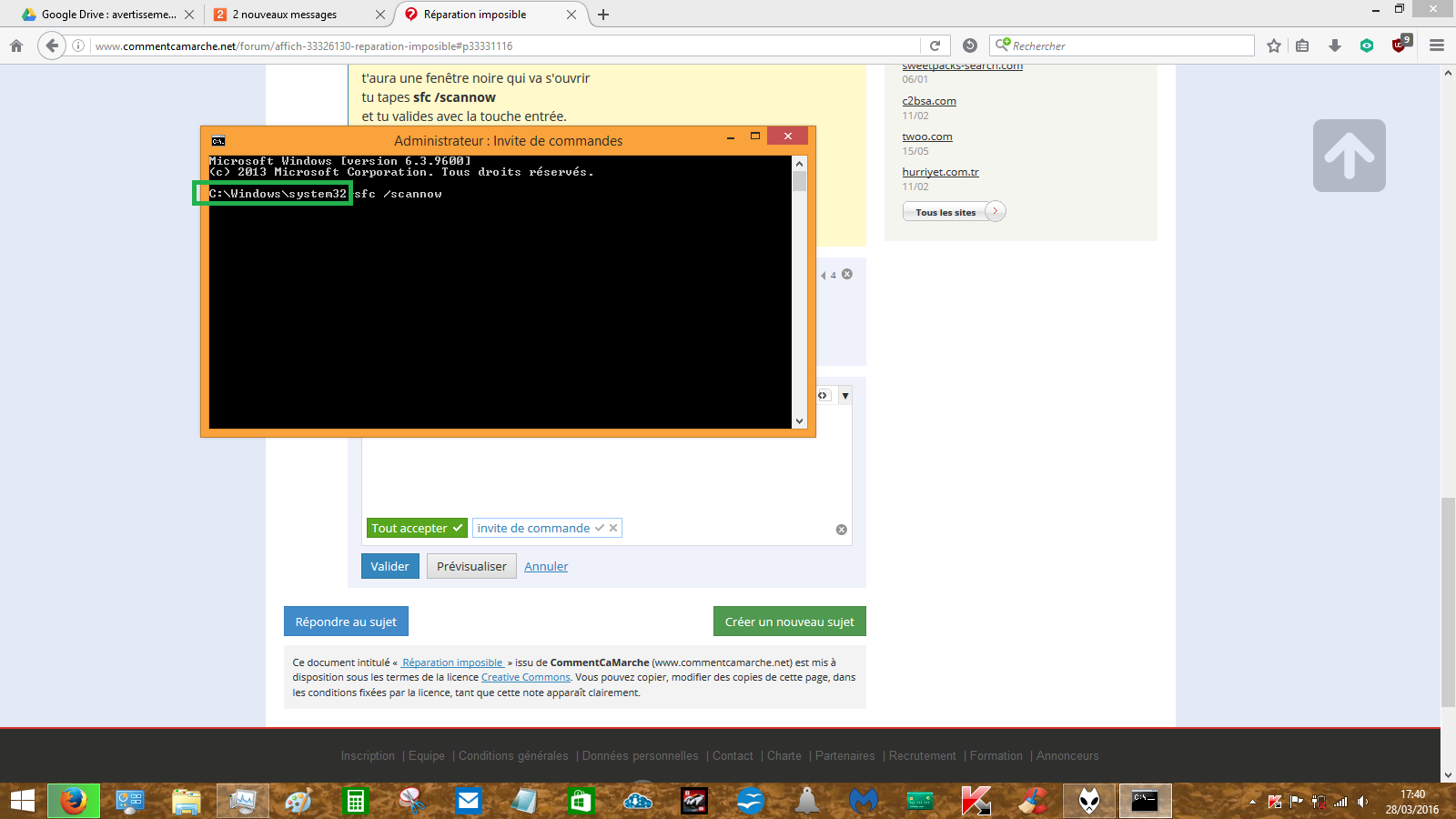Expand the editor toolbar dropdown arrow
The image size is (1456, 819).
click(x=845, y=396)
